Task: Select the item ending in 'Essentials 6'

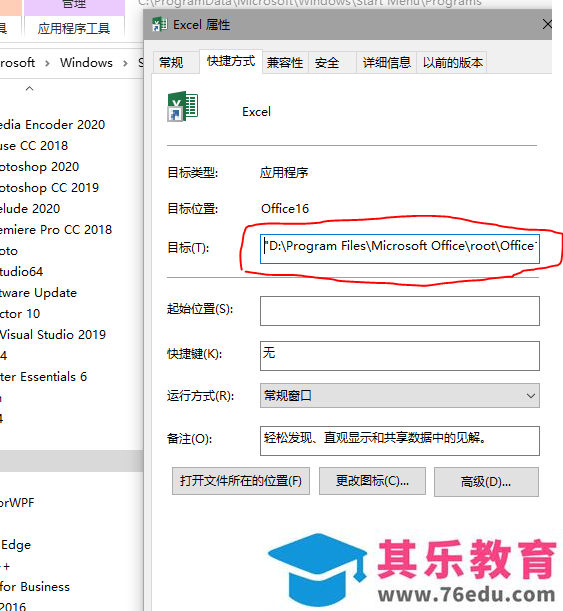Action: pyautogui.click(x=43, y=377)
